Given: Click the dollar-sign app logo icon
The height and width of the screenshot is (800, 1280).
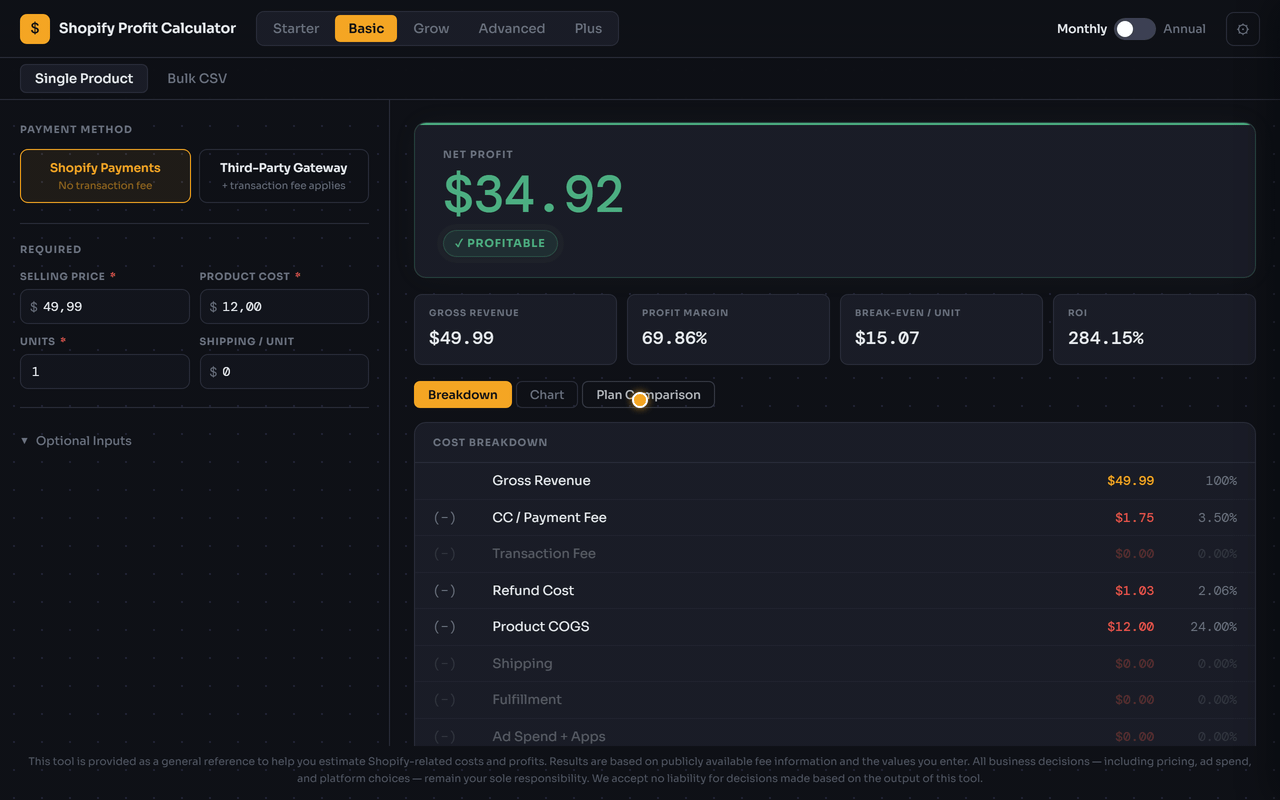Looking at the screenshot, I should tap(35, 29).
